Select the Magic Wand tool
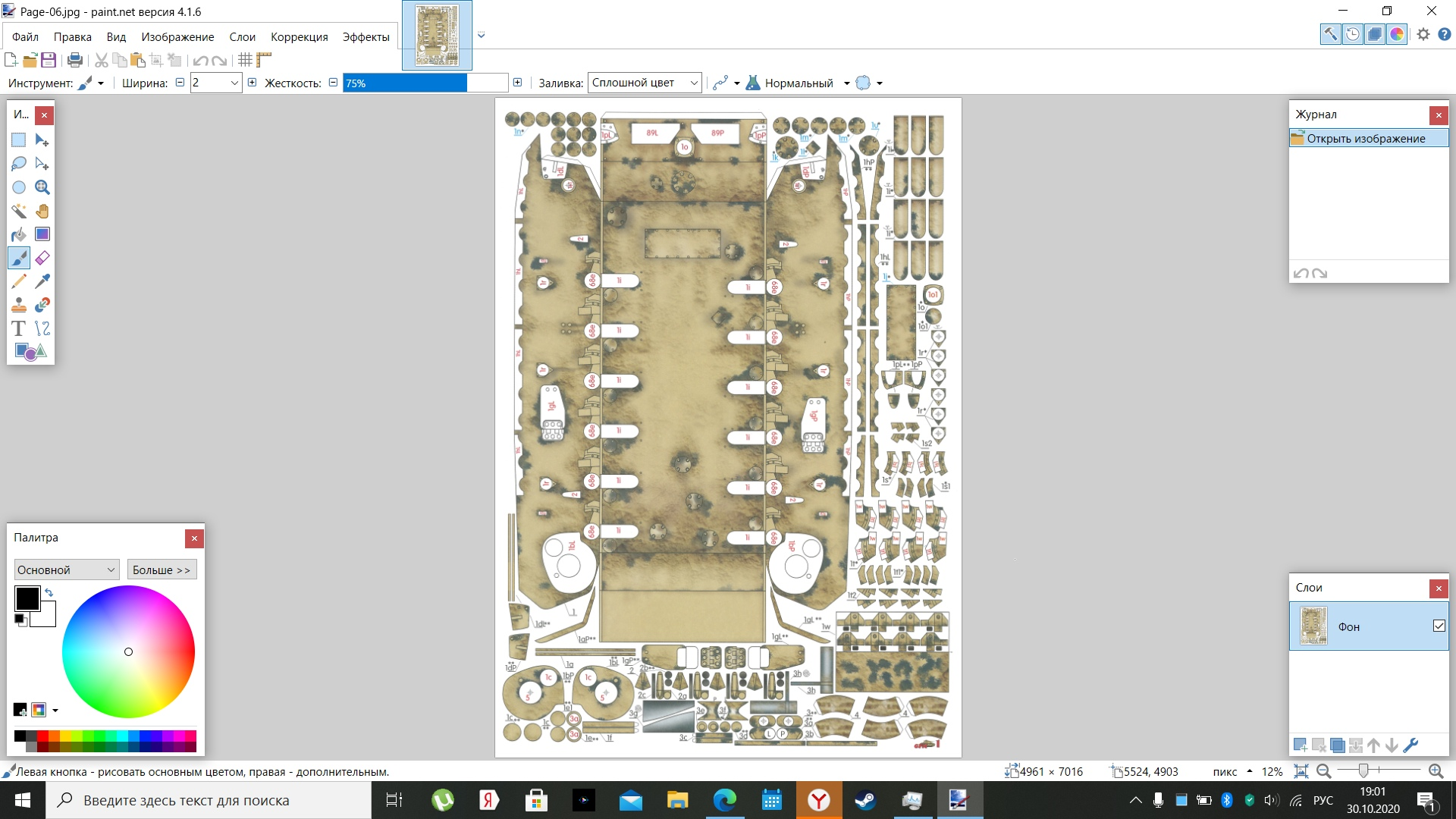The image size is (1456, 819). pos(18,211)
